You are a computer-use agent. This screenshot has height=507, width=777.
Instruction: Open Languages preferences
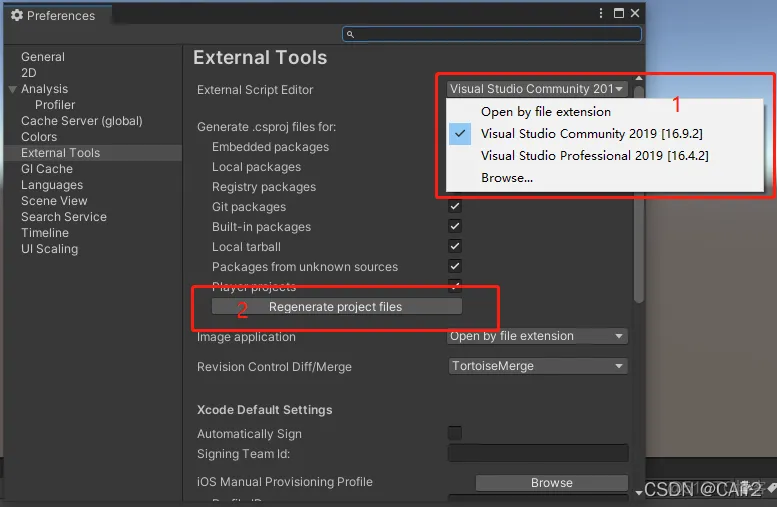[52, 185]
